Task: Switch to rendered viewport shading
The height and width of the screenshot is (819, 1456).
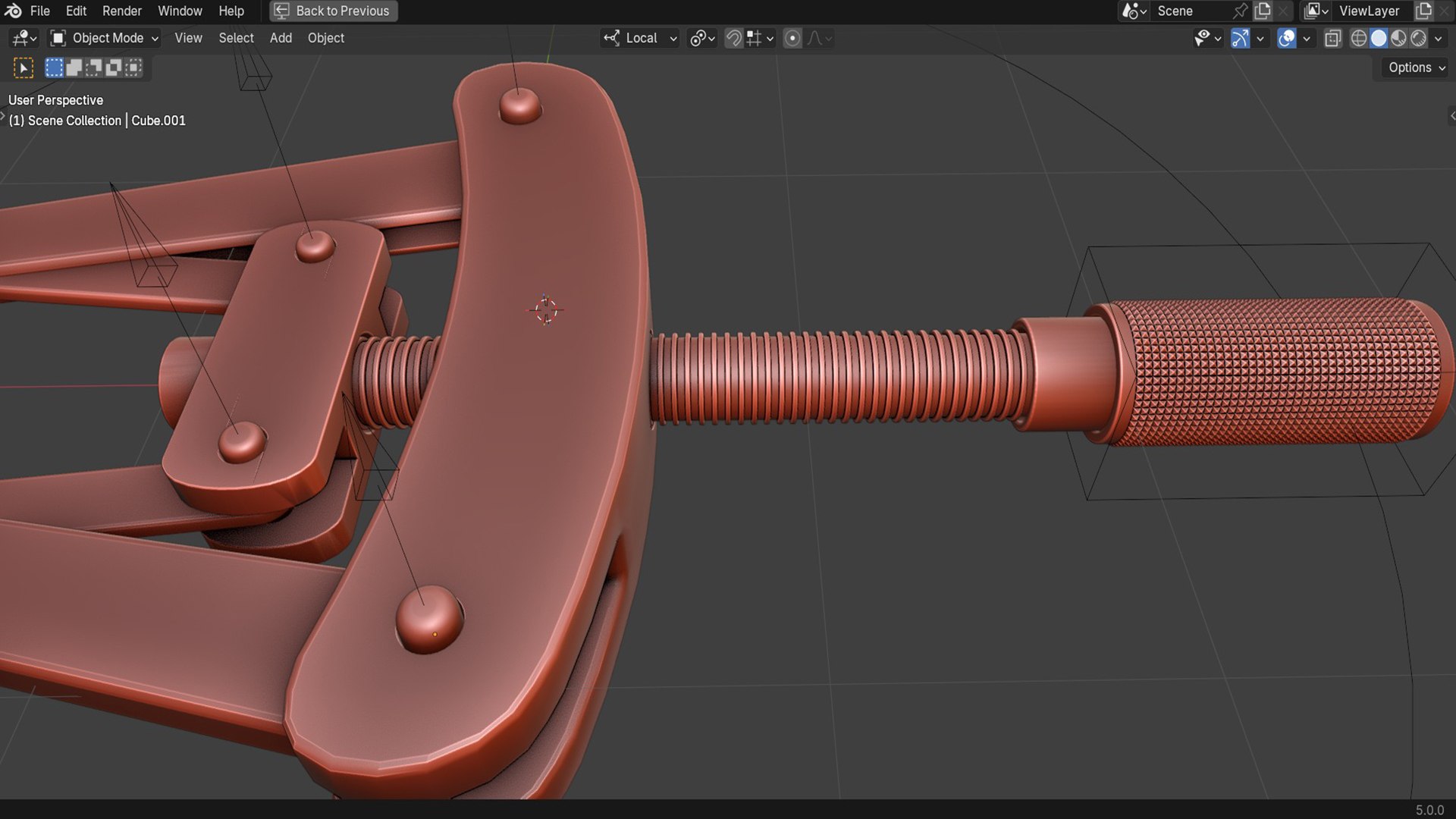Action: [1418, 38]
